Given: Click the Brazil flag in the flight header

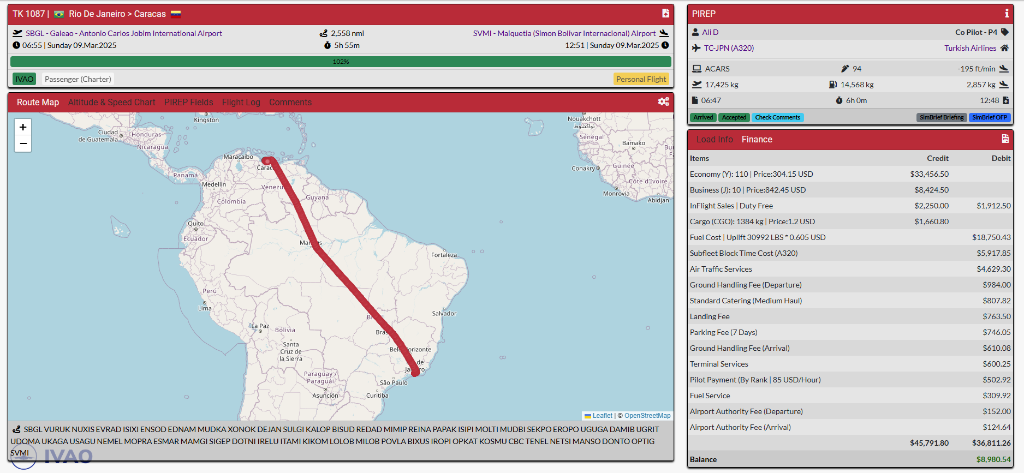Looking at the screenshot, I should click(x=59, y=14).
